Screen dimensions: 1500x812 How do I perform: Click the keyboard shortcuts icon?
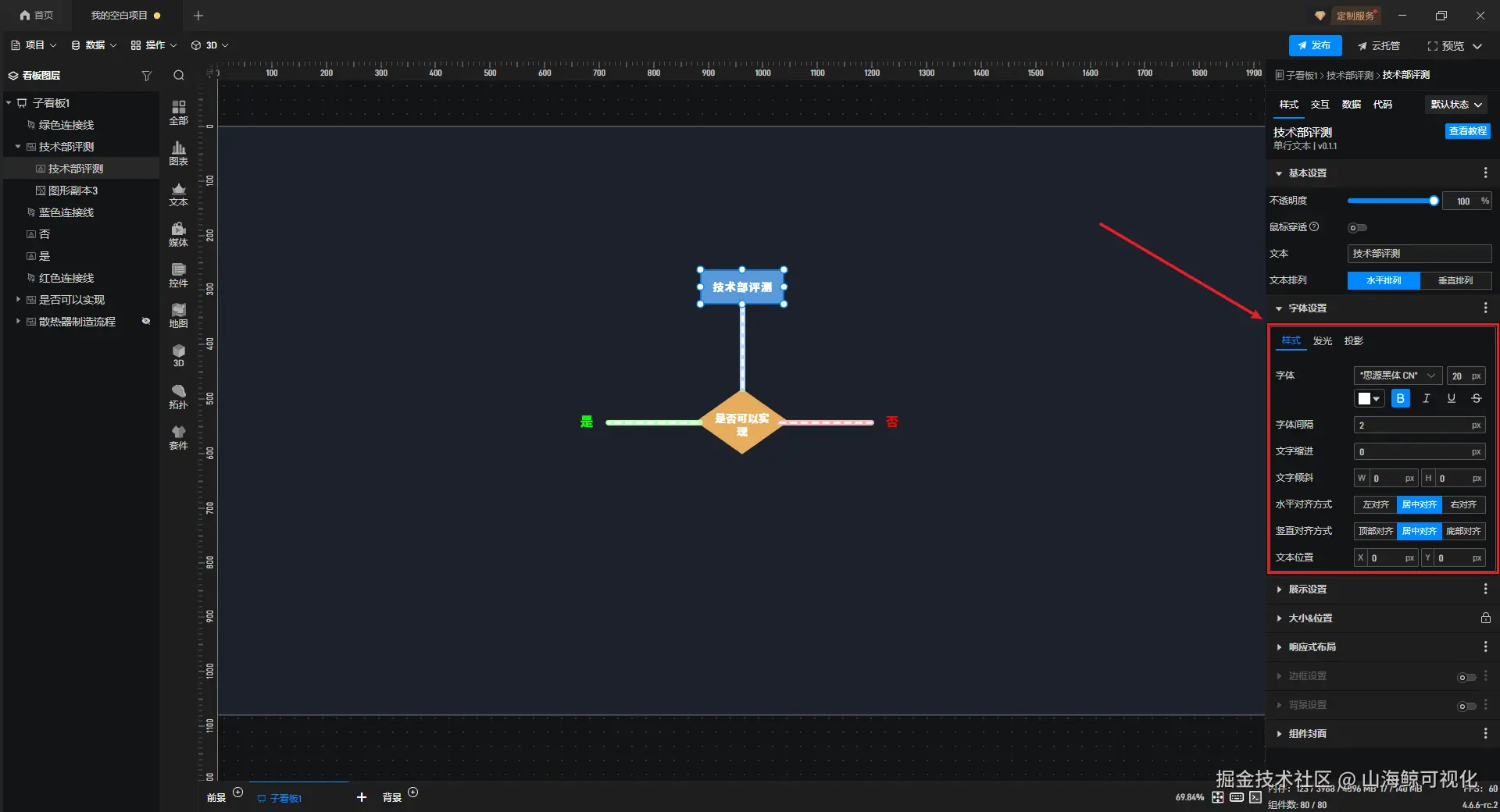click(1237, 797)
